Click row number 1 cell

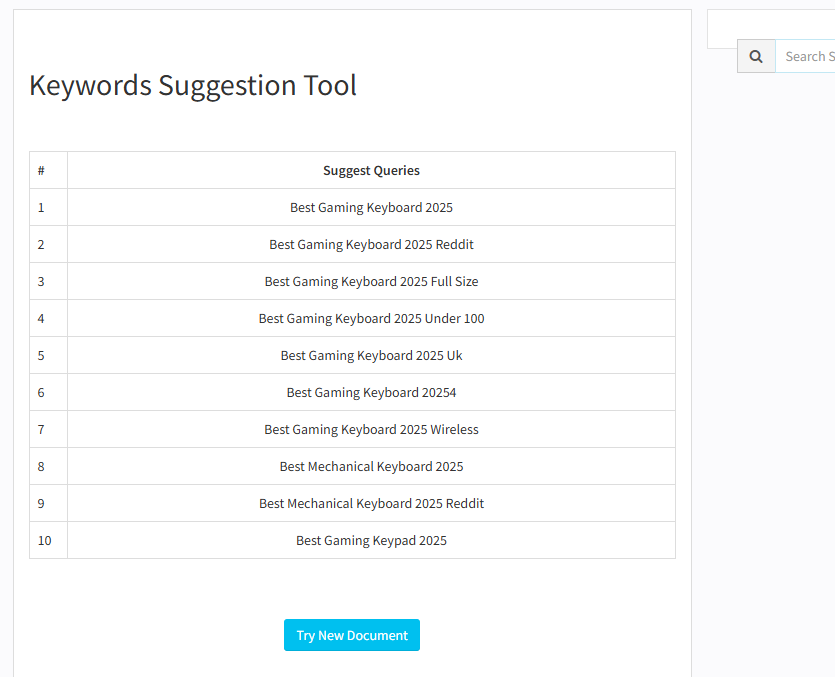coord(48,207)
